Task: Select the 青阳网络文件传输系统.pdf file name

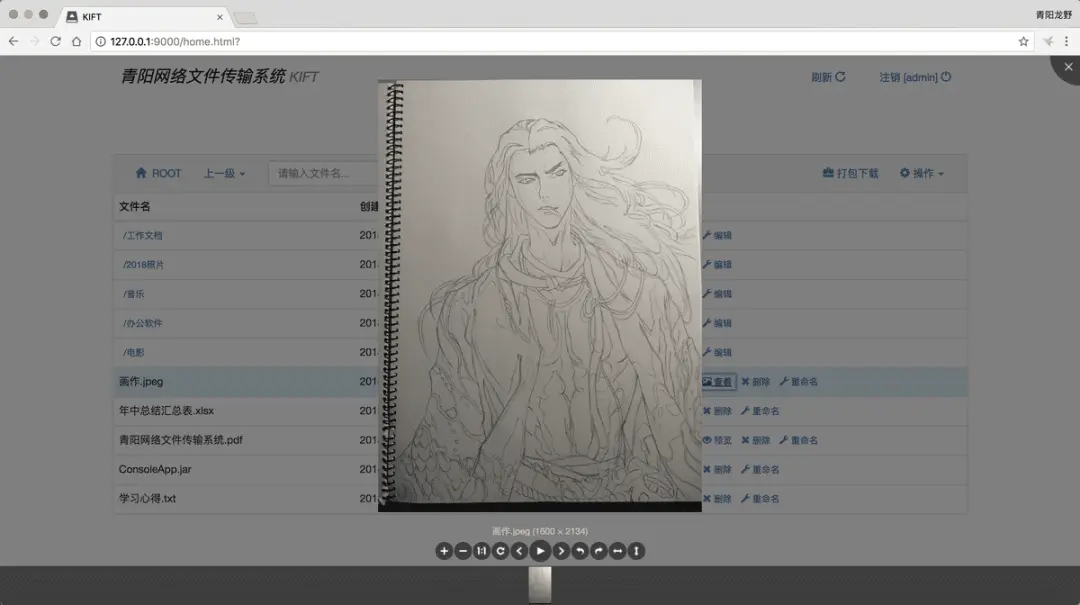Action: [180, 440]
